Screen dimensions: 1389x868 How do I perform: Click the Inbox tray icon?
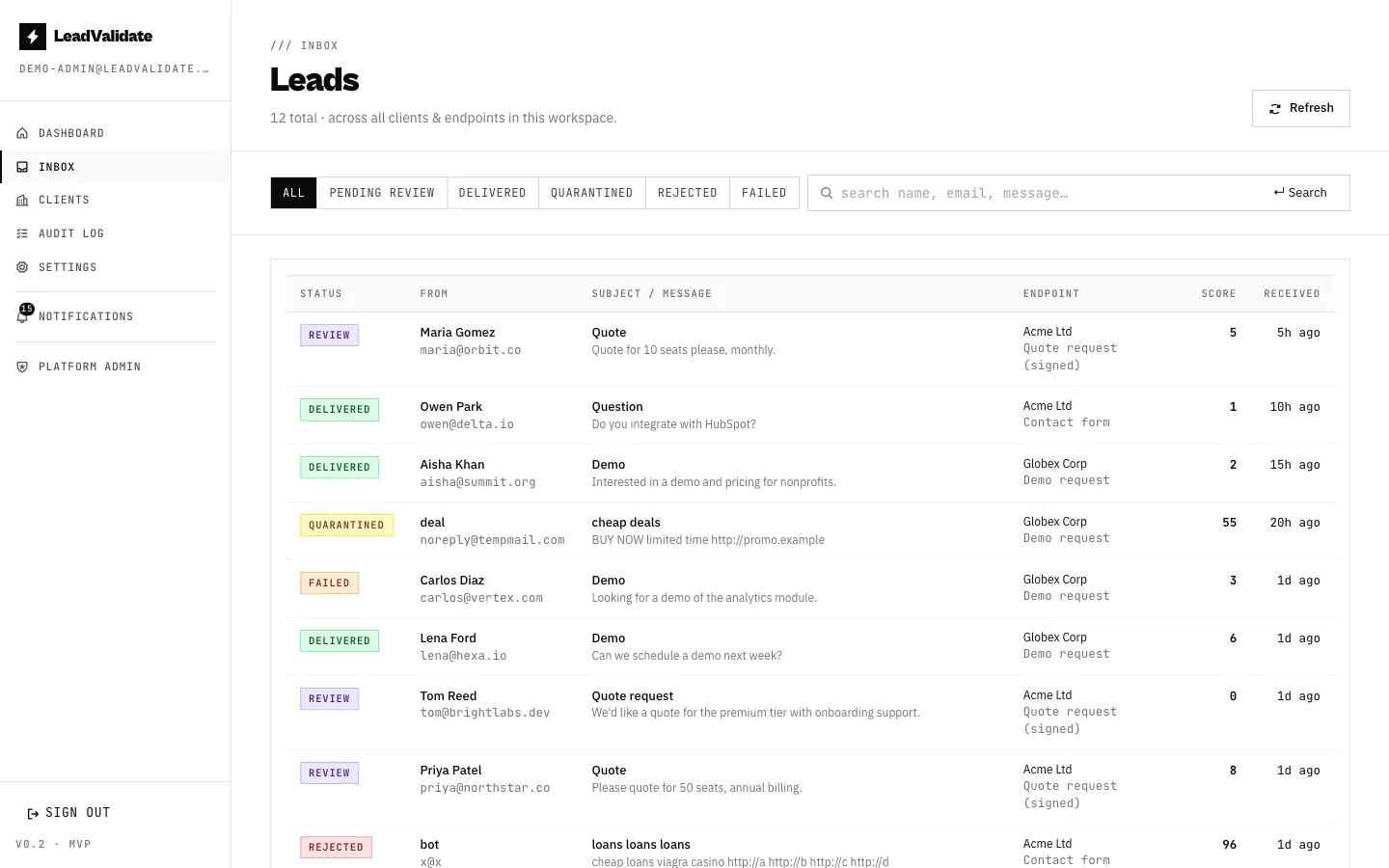coord(22,167)
